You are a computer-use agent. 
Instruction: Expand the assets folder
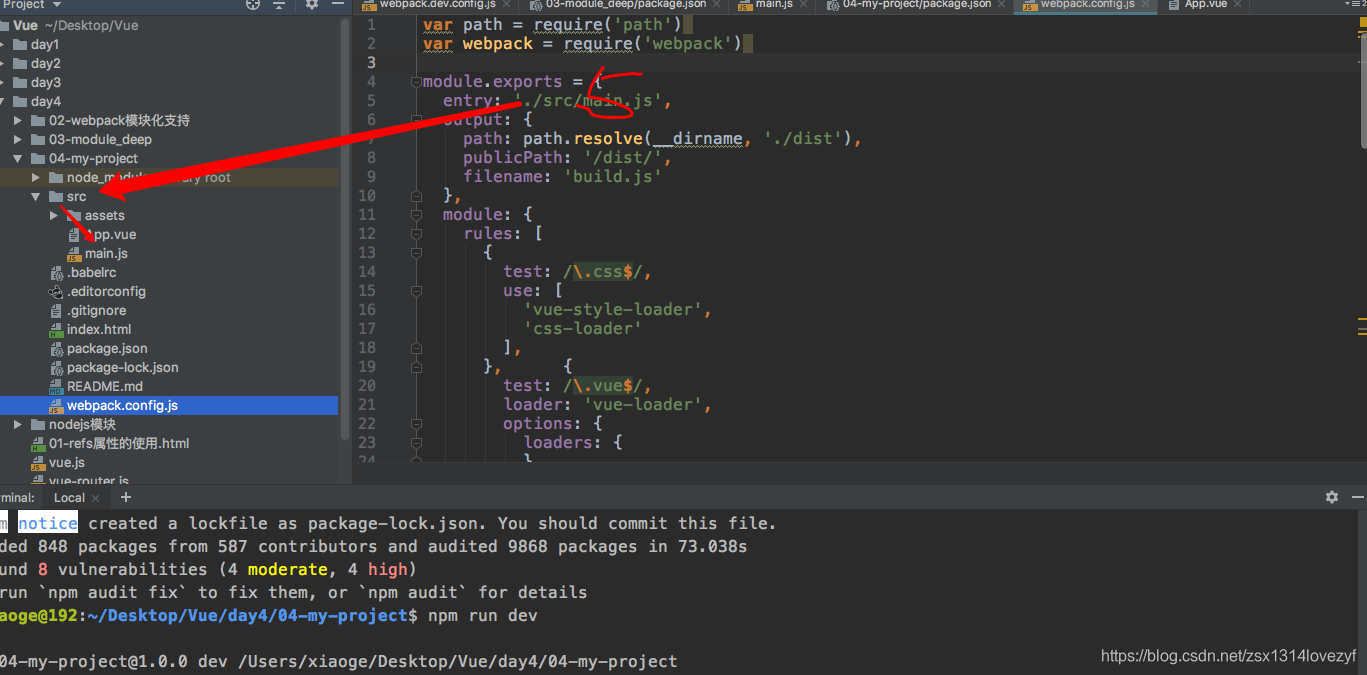(x=54, y=216)
